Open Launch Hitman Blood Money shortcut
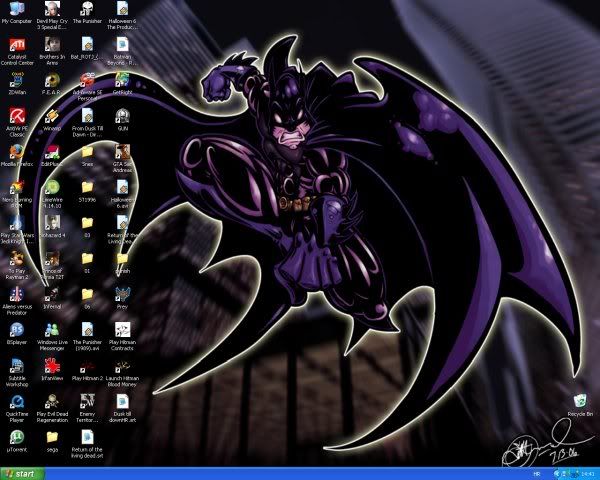 coord(122,372)
